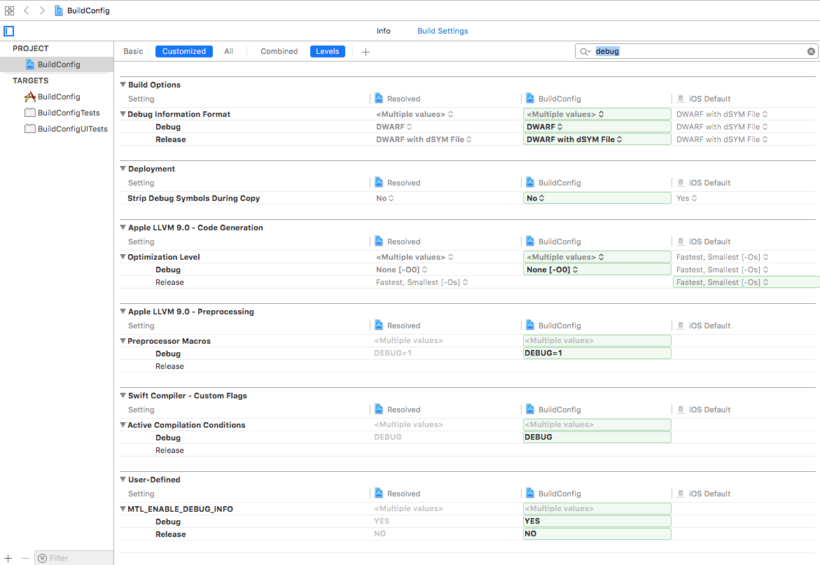Show Basic build settings
This screenshot has width=820, height=565.
click(x=133, y=51)
